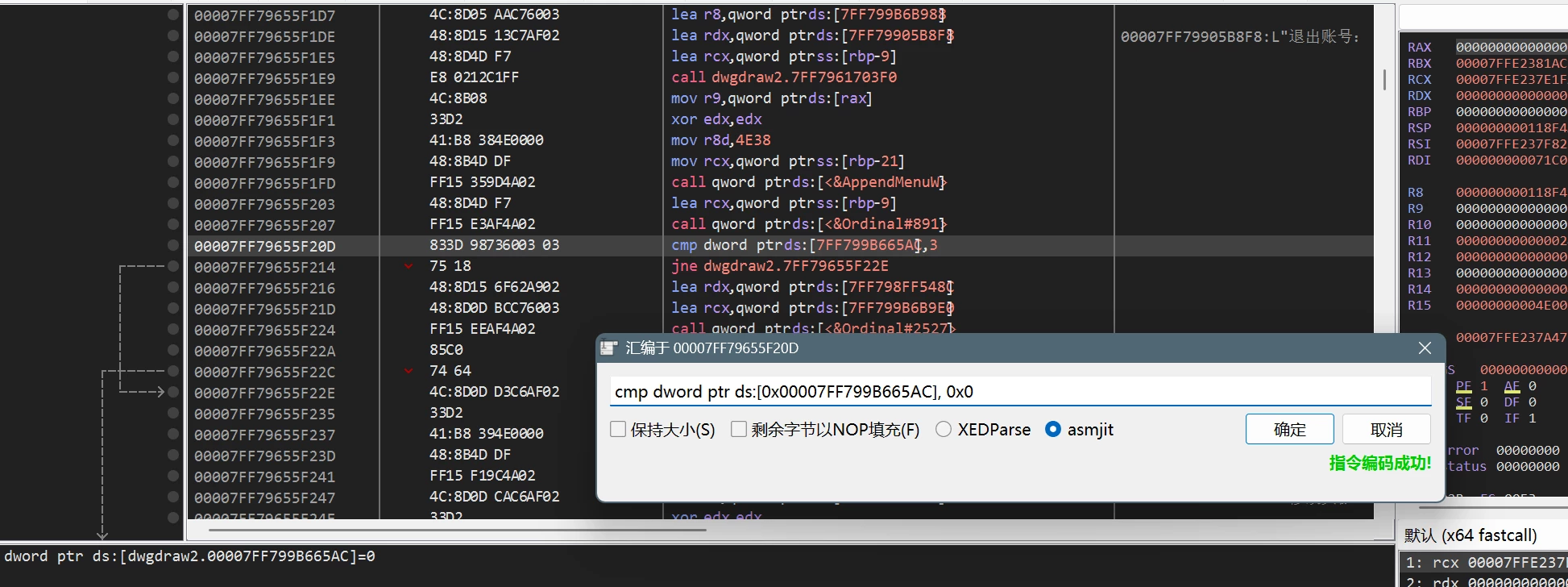
Task: Set breakpoint dot at 00007FF79655F1FD row
Action: tap(172, 182)
